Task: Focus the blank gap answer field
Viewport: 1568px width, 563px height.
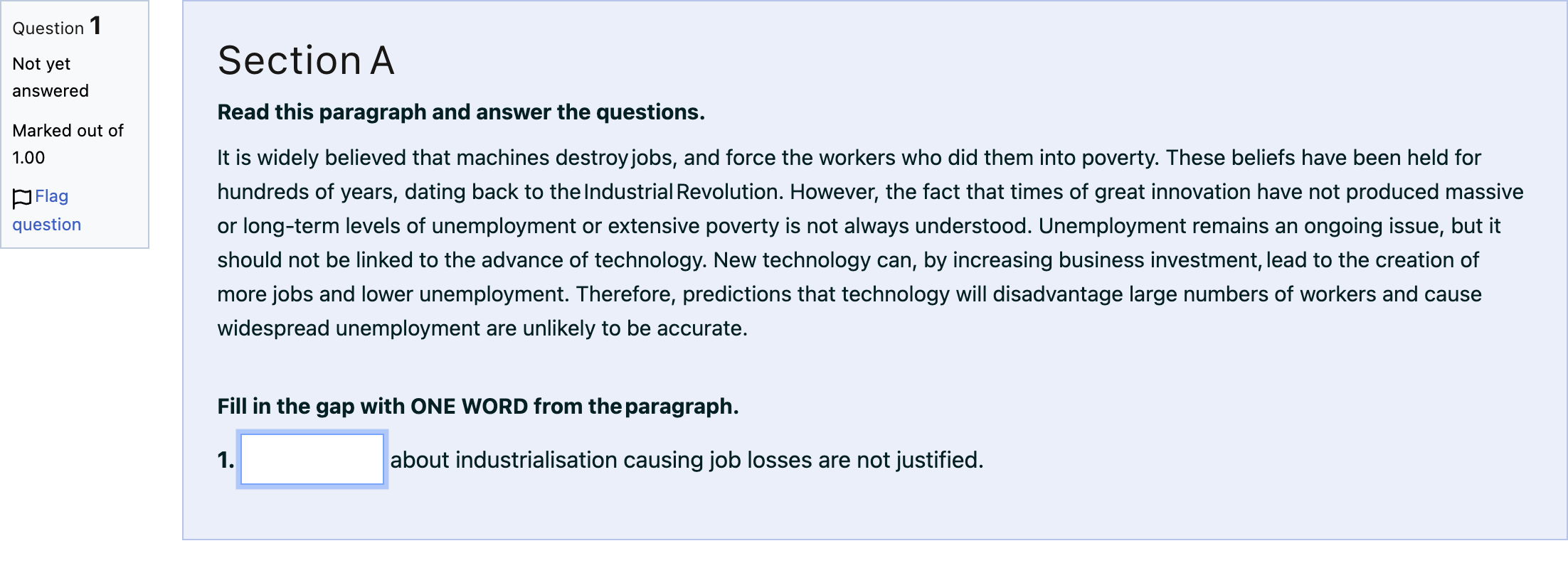Action: (312, 459)
